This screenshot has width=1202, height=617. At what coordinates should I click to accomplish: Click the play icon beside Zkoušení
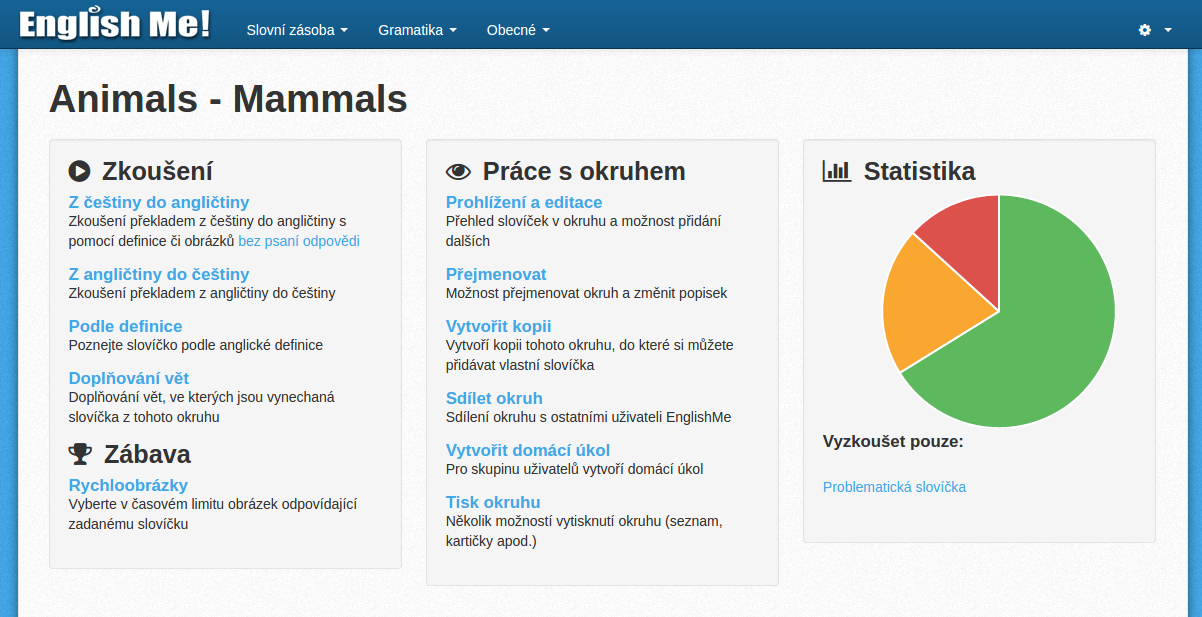click(79, 171)
